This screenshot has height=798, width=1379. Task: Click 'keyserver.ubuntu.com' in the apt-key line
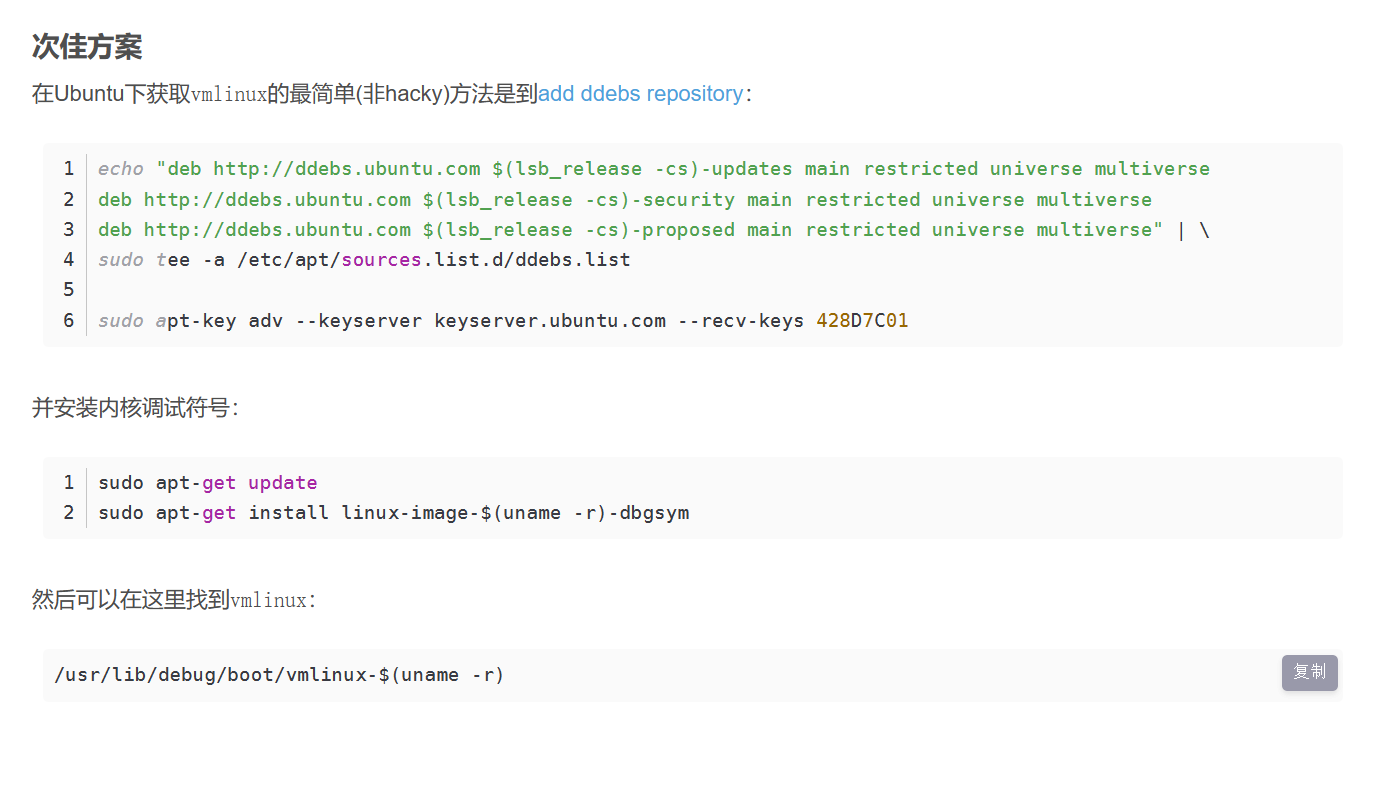click(550, 321)
